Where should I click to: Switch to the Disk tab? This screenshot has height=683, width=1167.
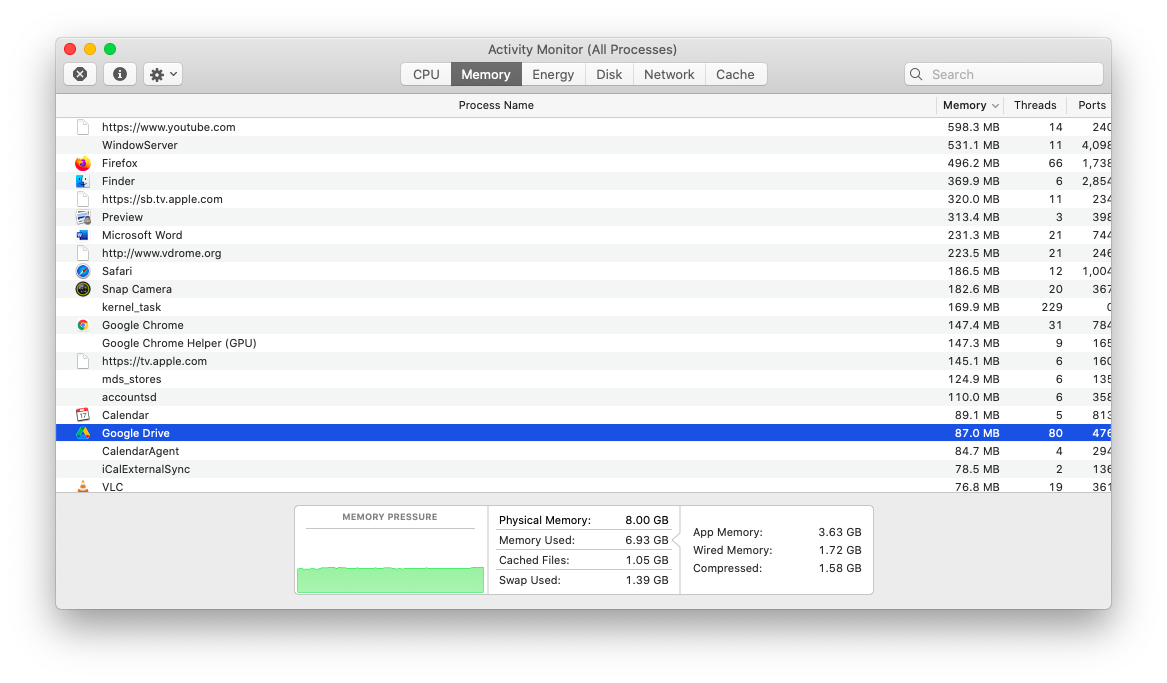point(609,74)
